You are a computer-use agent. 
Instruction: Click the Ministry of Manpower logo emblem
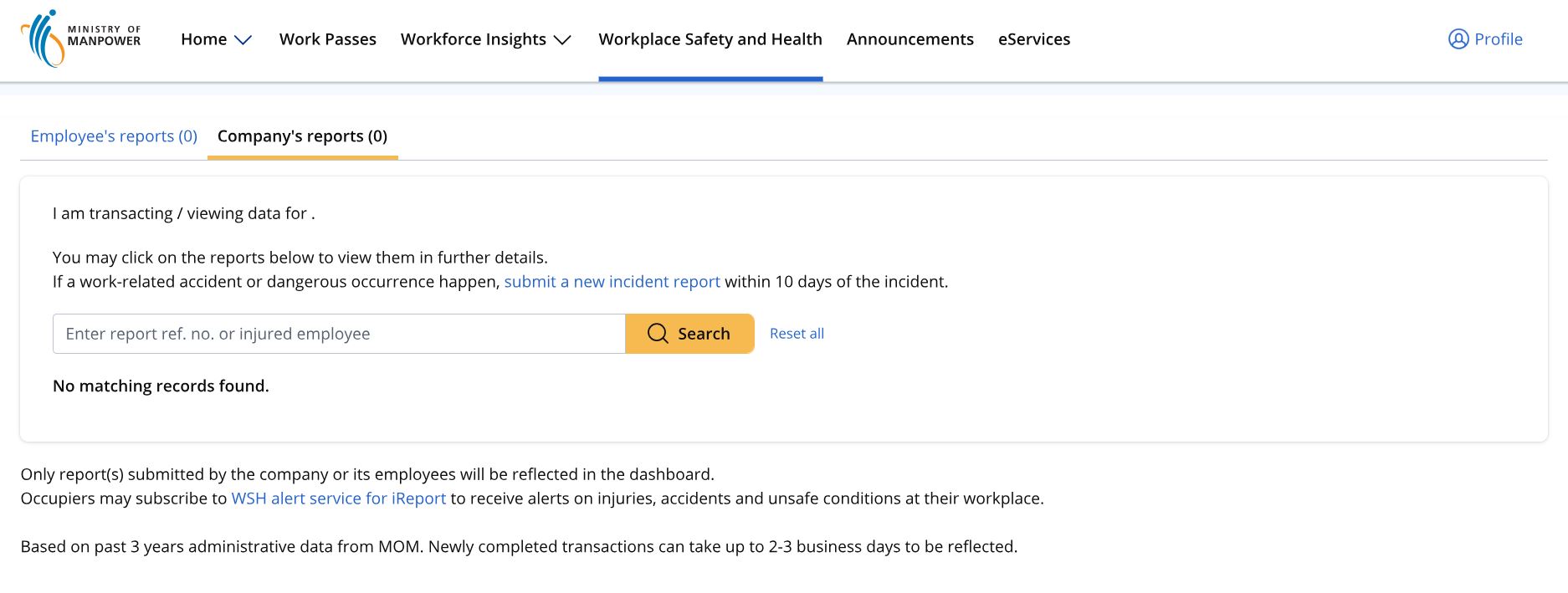[x=43, y=38]
